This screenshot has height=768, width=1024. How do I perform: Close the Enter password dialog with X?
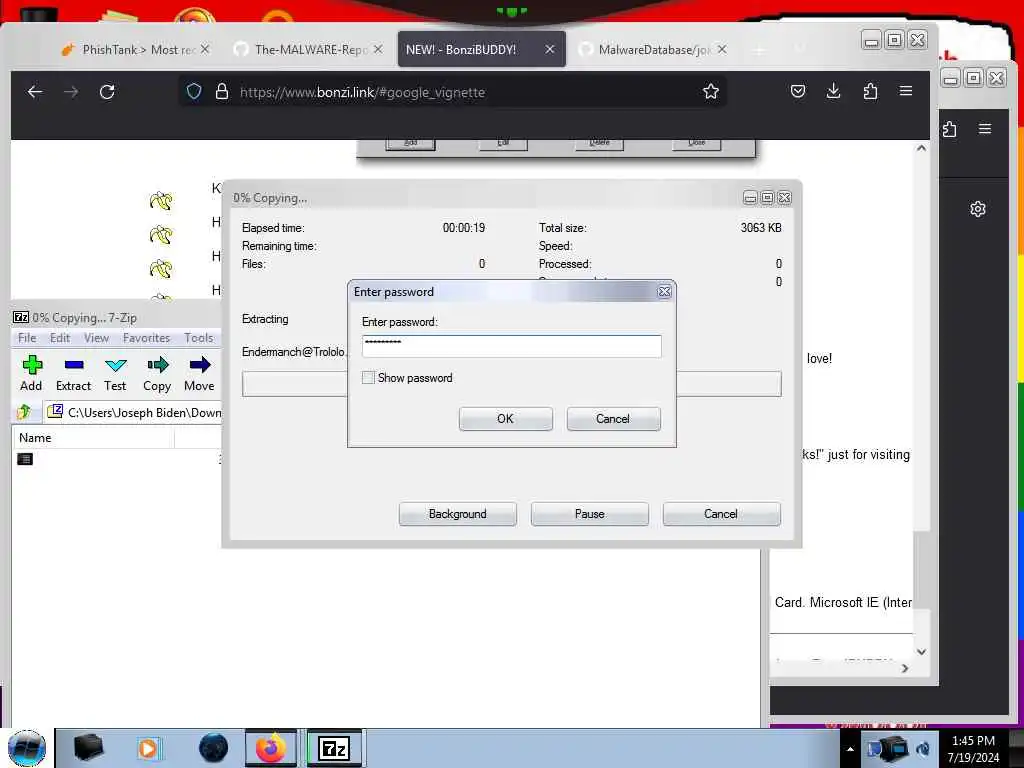coord(664,292)
